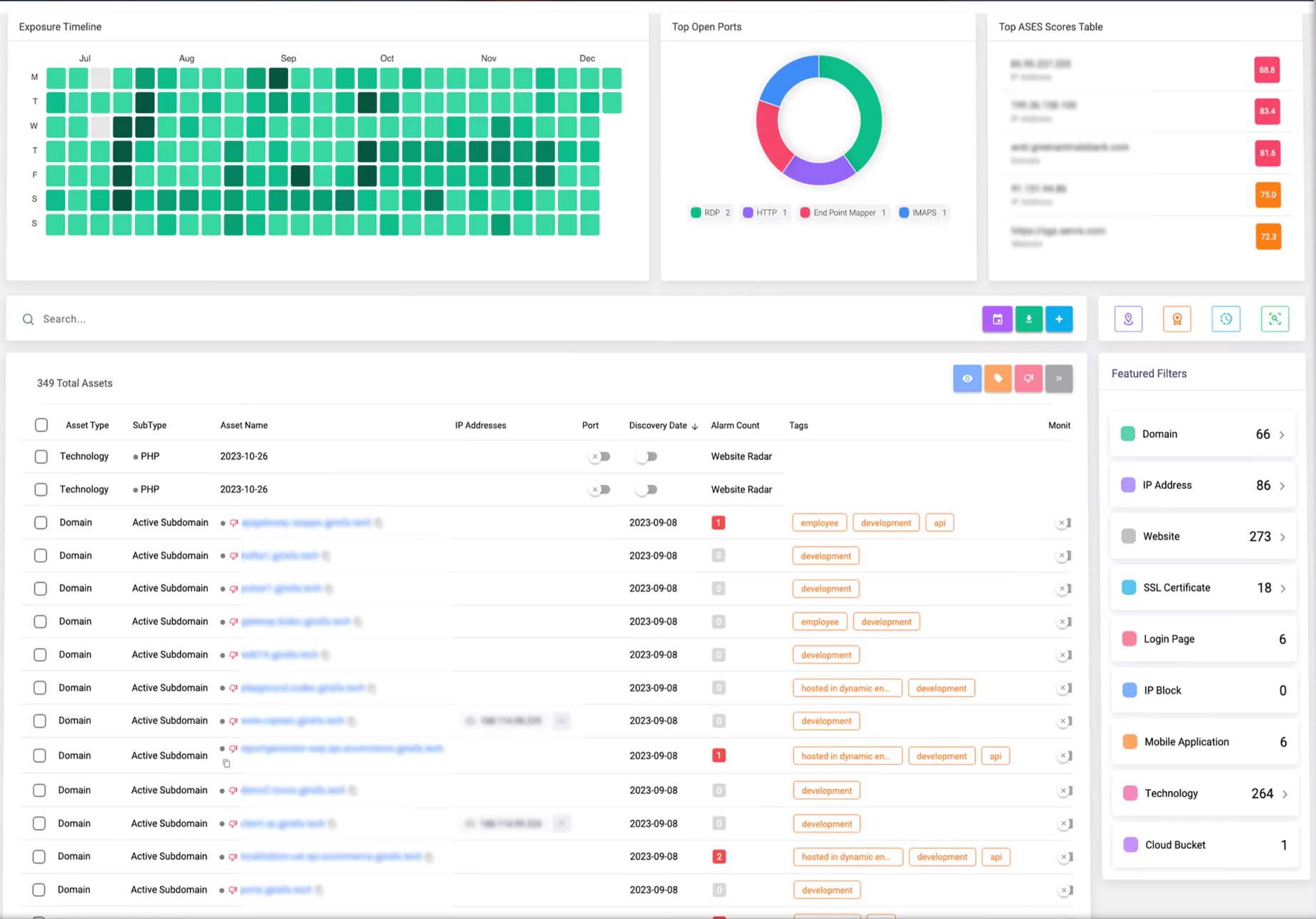Image resolution: width=1316 pixels, height=919 pixels.
Task: Check the row tagged employee, development, api
Action: (x=41, y=523)
